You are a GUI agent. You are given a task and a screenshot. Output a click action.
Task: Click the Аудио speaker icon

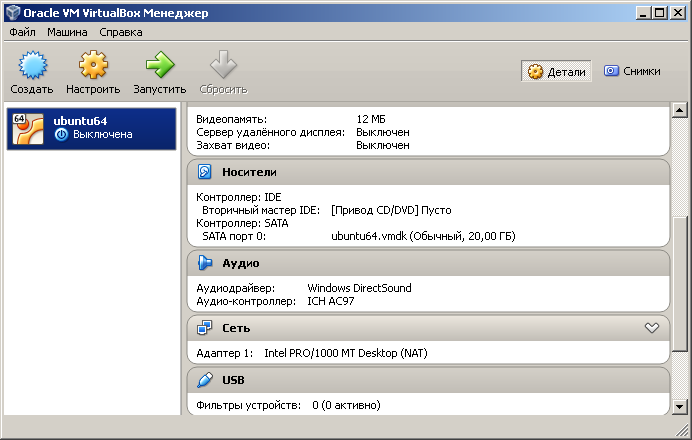point(205,263)
